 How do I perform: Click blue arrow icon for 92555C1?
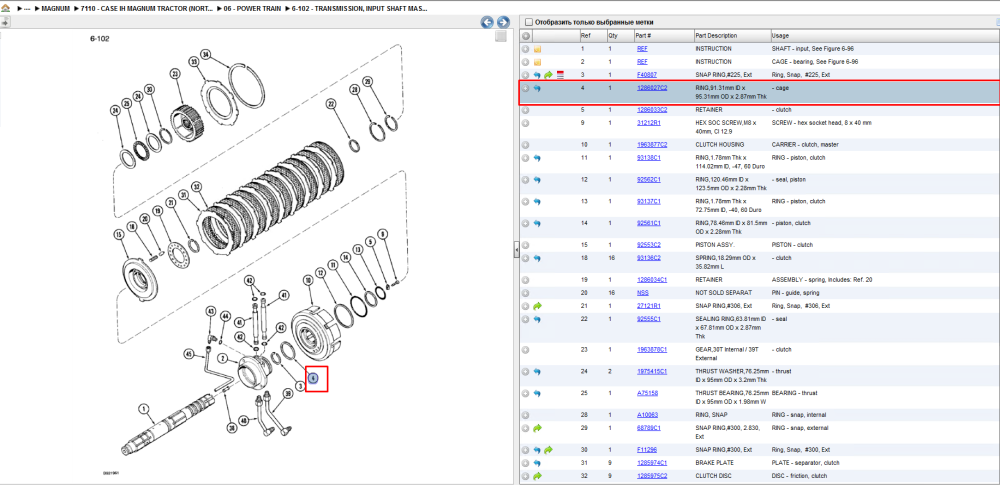tap(537, 319)
